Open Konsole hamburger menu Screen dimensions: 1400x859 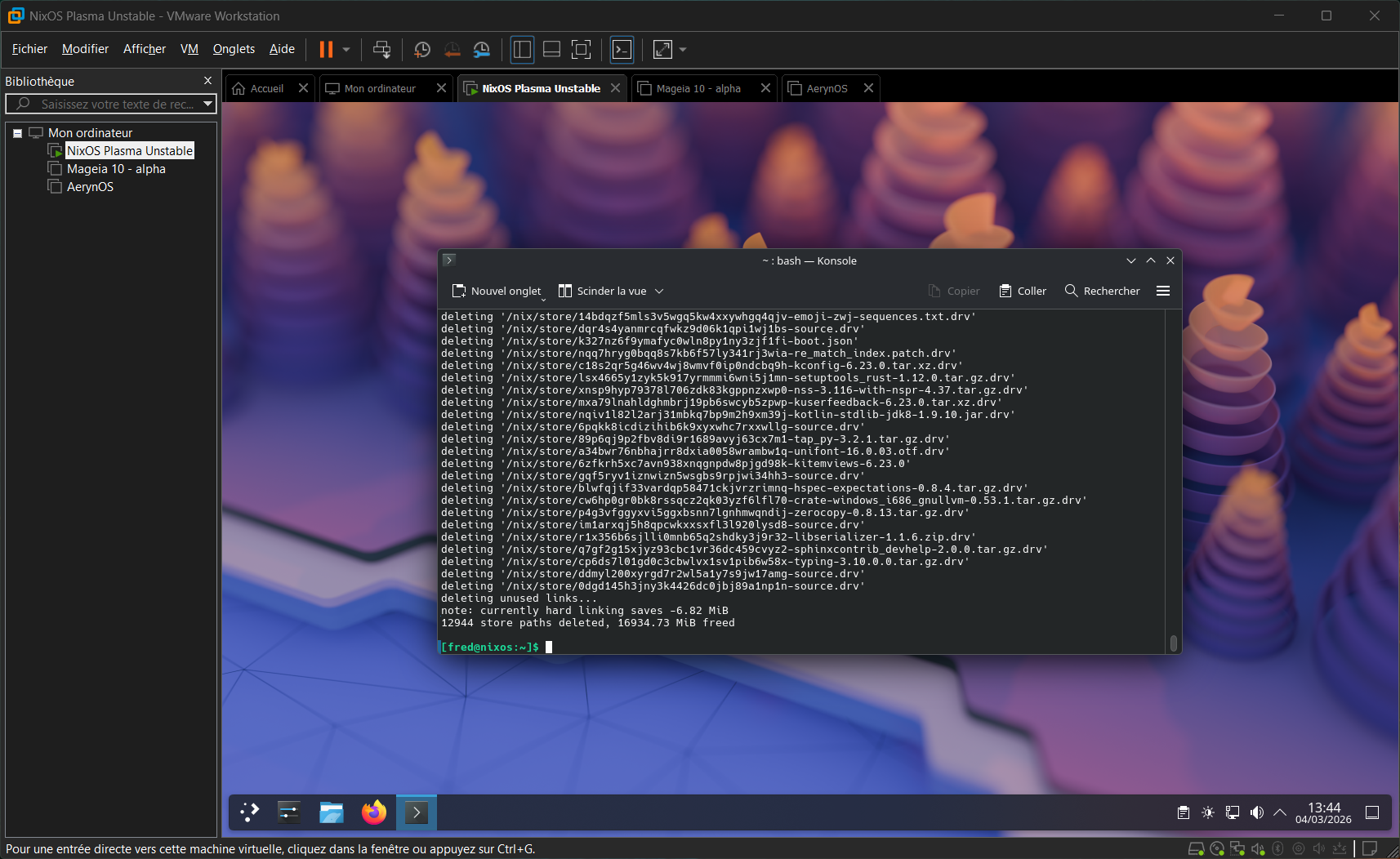coord(1163,292)
